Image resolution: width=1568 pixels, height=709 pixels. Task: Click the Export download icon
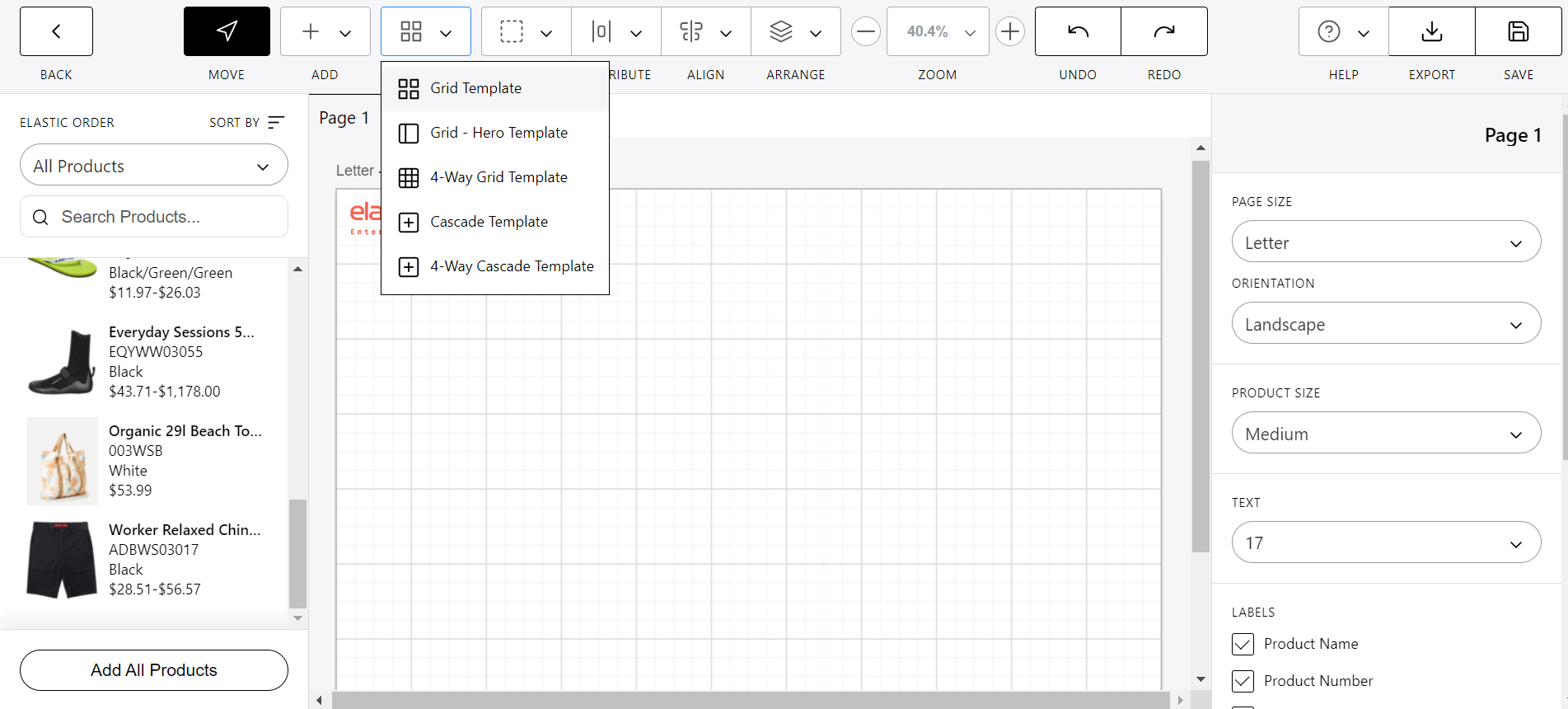(x=1432, y=31)
